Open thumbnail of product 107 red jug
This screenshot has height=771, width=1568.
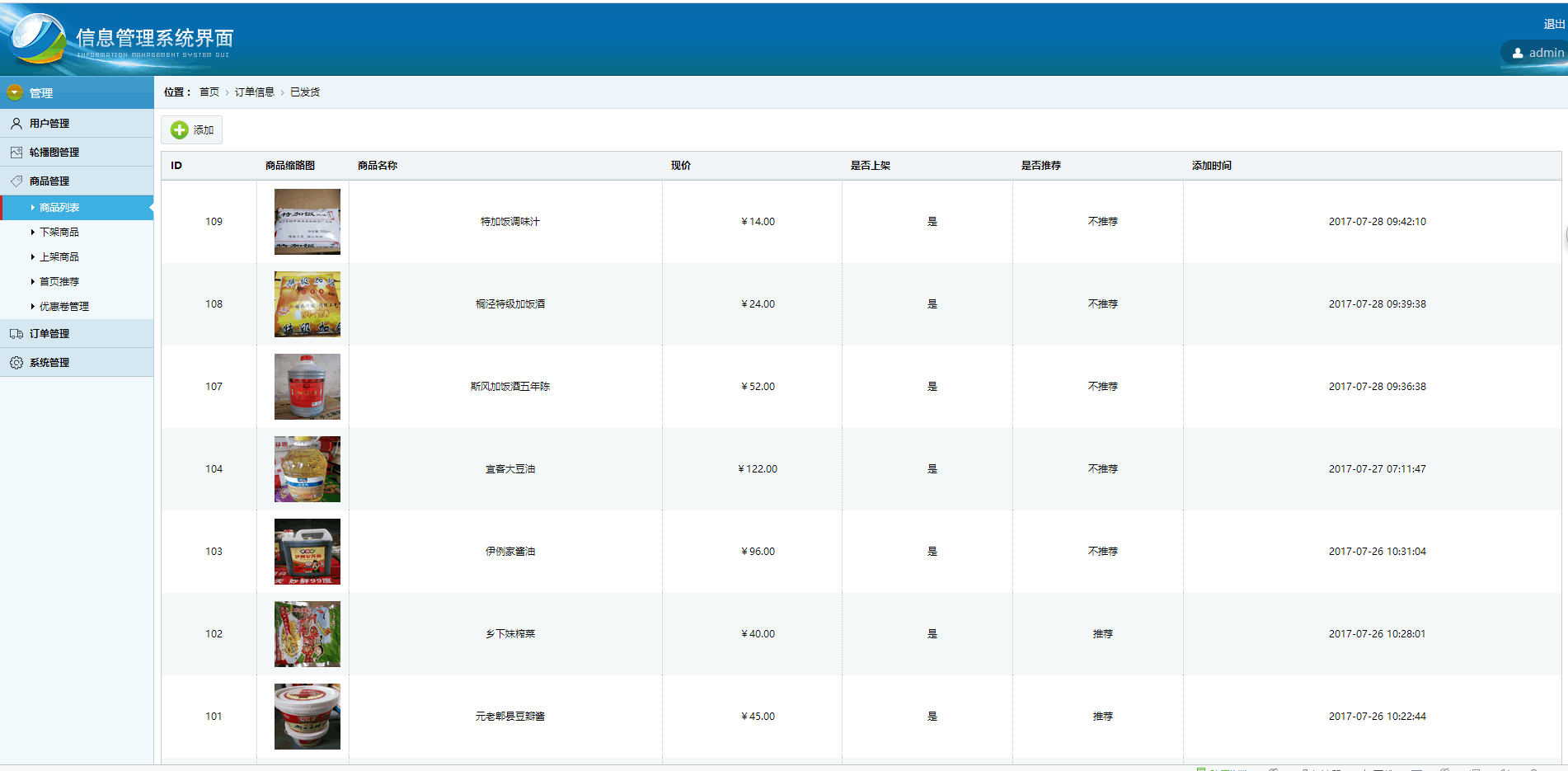[307, 387]
